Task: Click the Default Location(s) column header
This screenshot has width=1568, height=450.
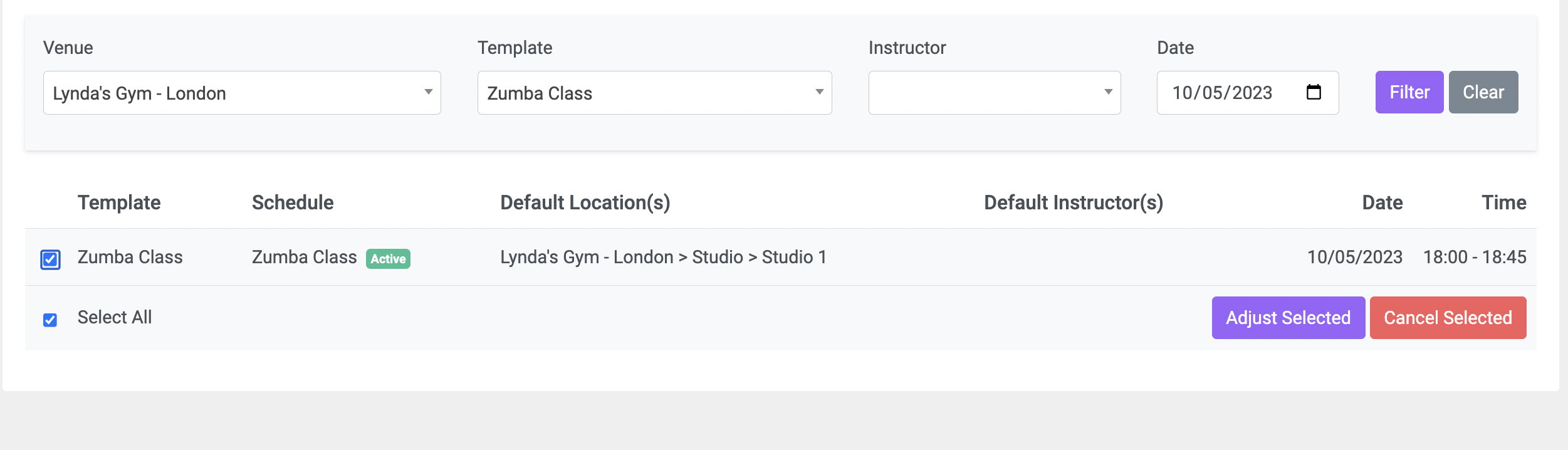Action: click(x=585, y=202)
